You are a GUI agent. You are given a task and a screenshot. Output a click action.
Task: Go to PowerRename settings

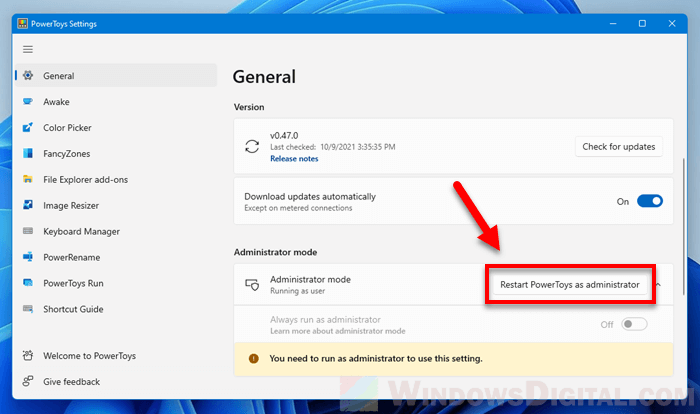116,257
